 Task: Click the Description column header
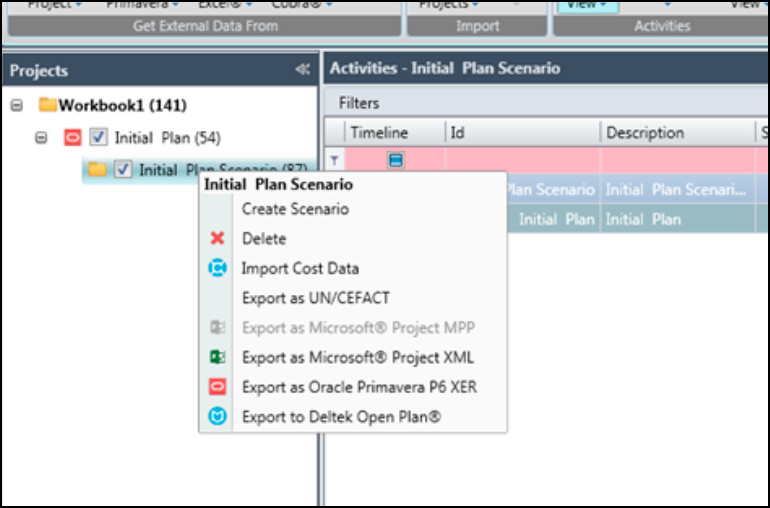678,133
